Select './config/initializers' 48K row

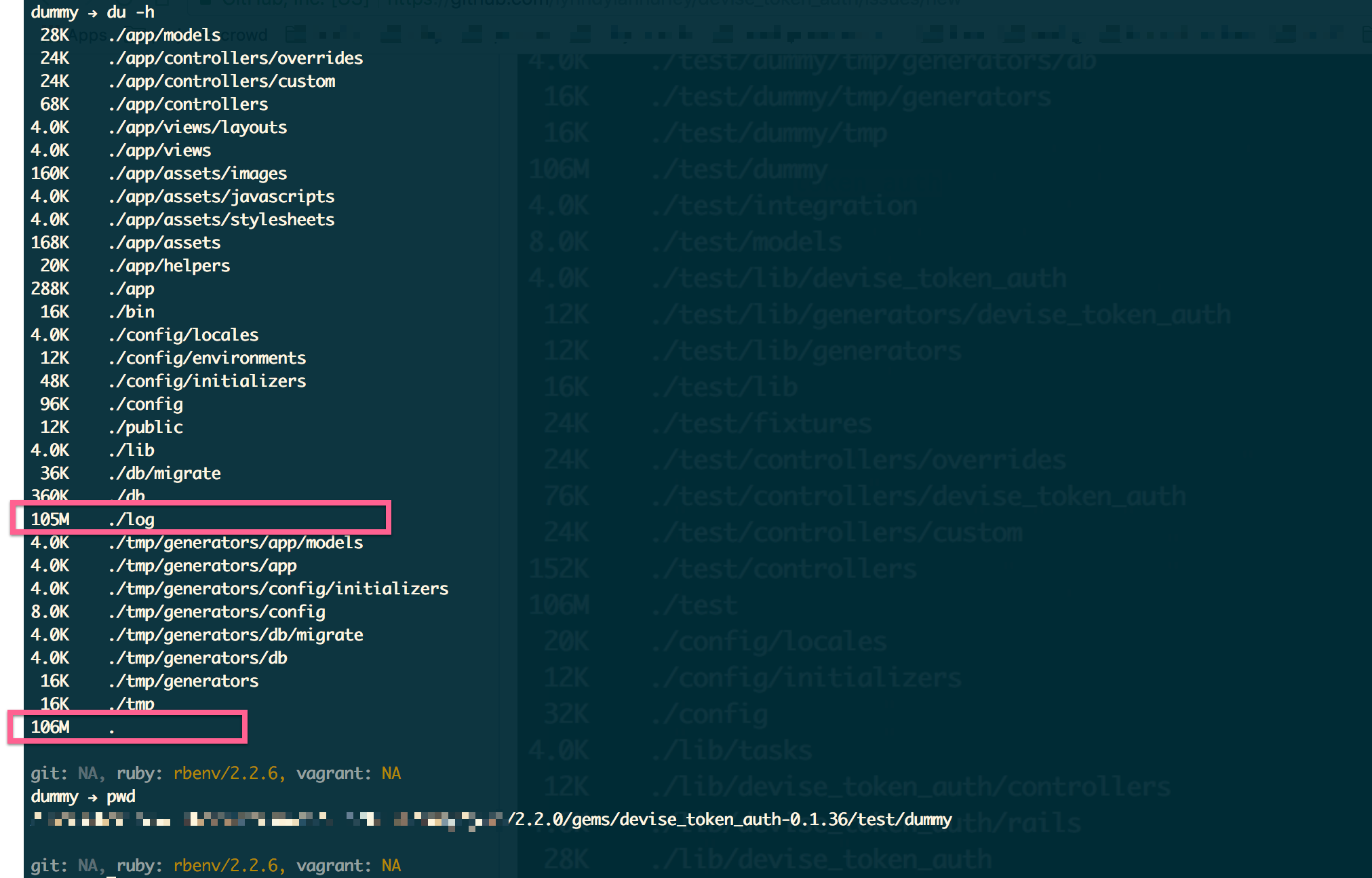pos(173,381)
